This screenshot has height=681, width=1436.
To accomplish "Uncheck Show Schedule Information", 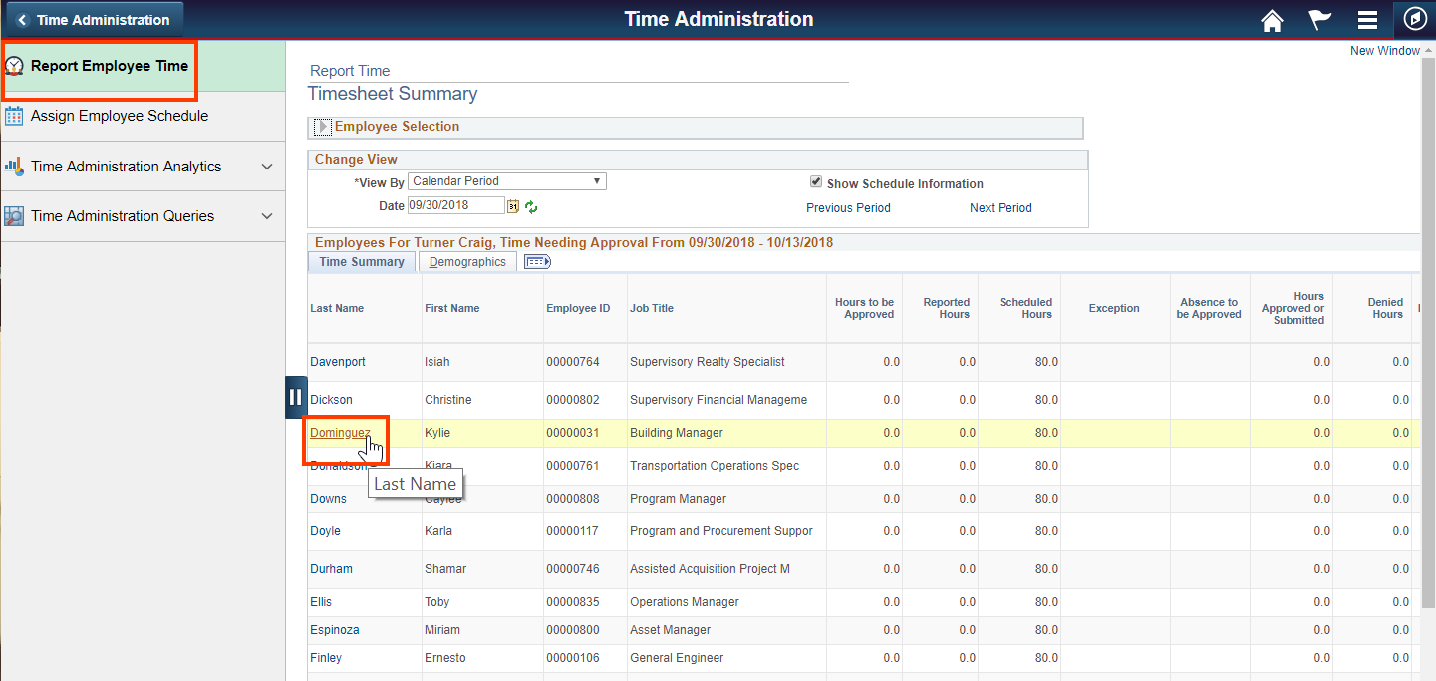I will tap(816, 181).
